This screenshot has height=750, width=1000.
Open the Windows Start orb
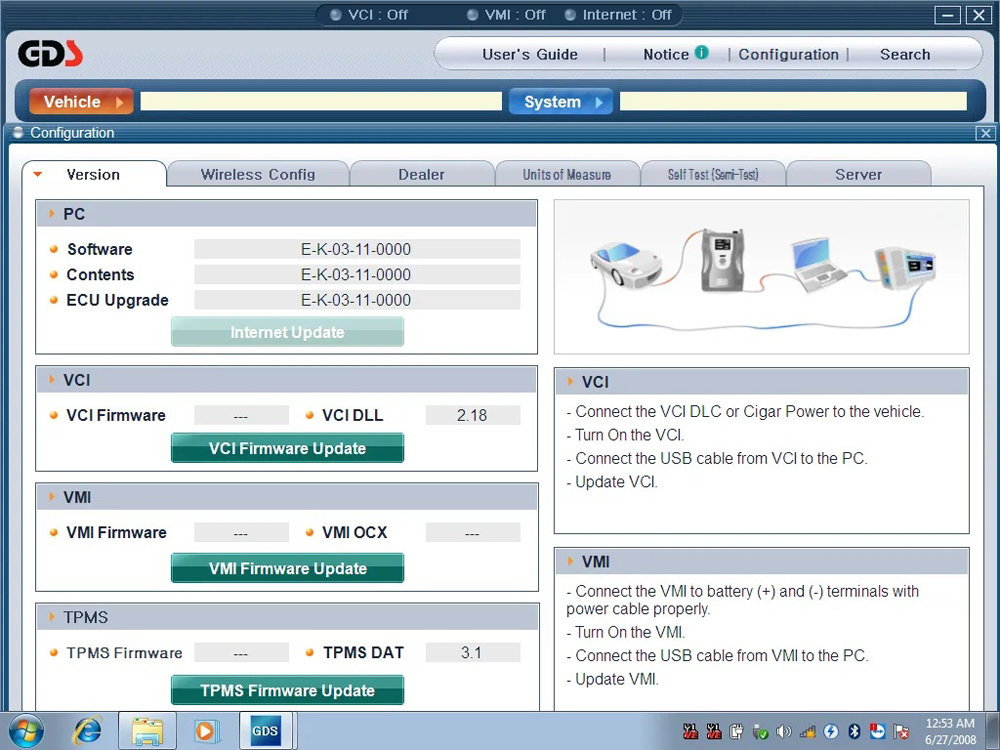(x=26, y=731)
